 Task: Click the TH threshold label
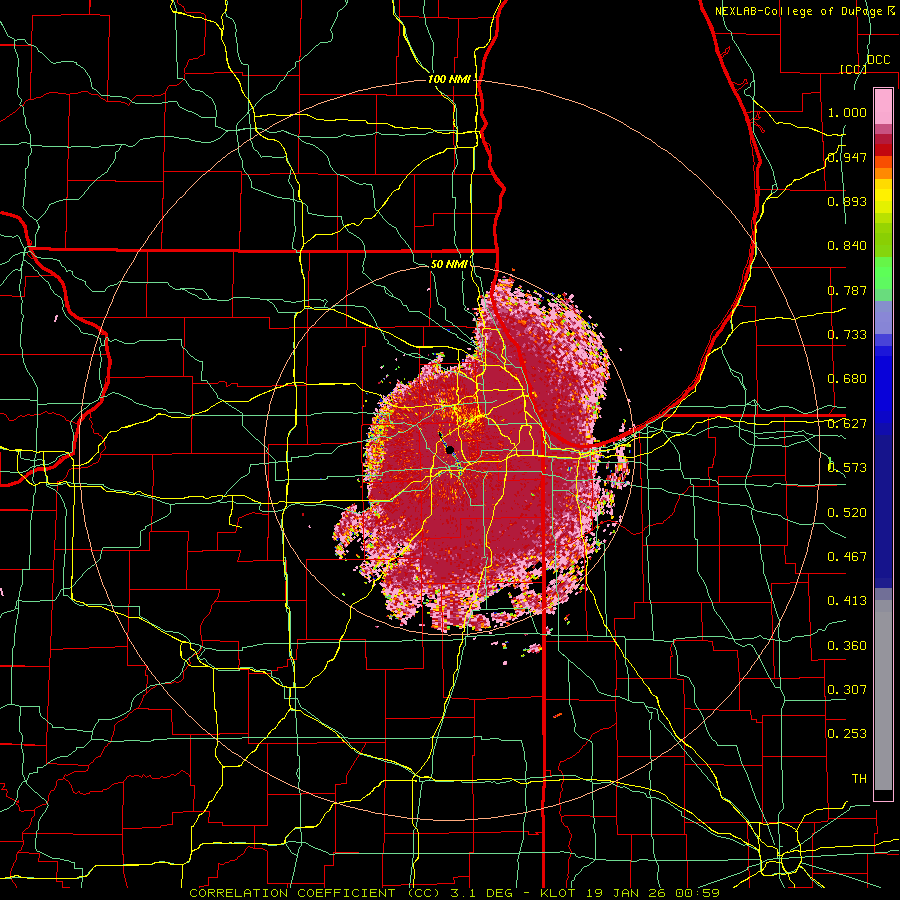tap(859, 779)
